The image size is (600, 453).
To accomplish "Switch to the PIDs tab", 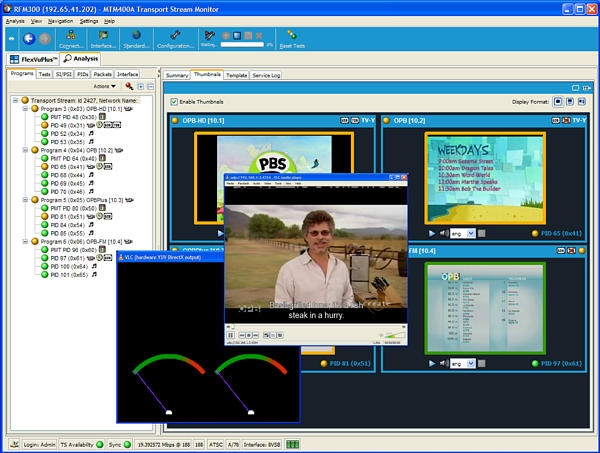I will click(83, 74).
